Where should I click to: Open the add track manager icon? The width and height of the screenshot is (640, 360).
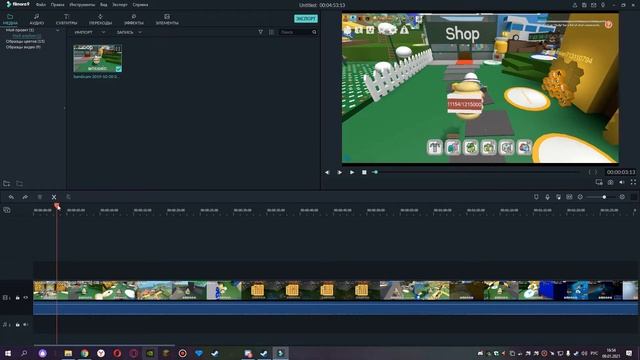coord(7,210)
